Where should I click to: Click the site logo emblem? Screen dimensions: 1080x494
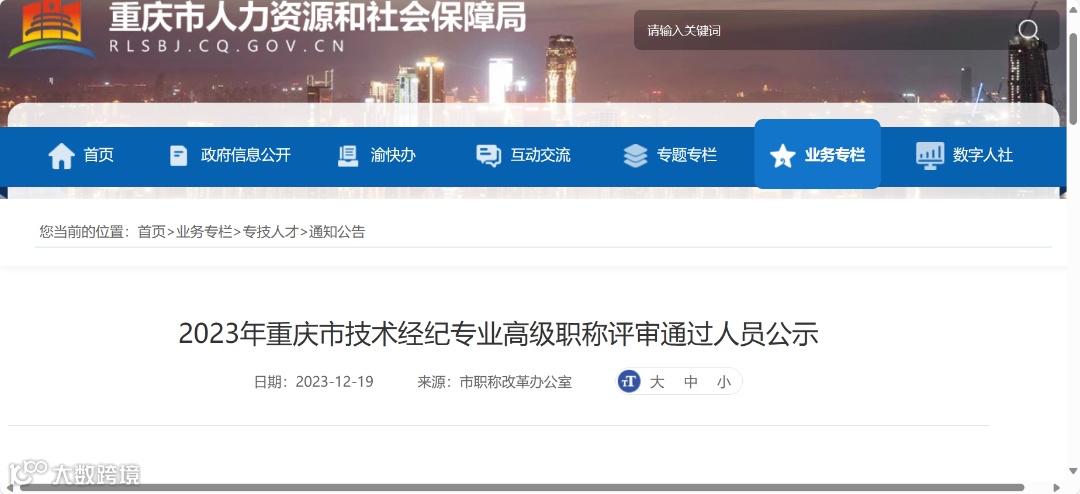tap(51, 28)
